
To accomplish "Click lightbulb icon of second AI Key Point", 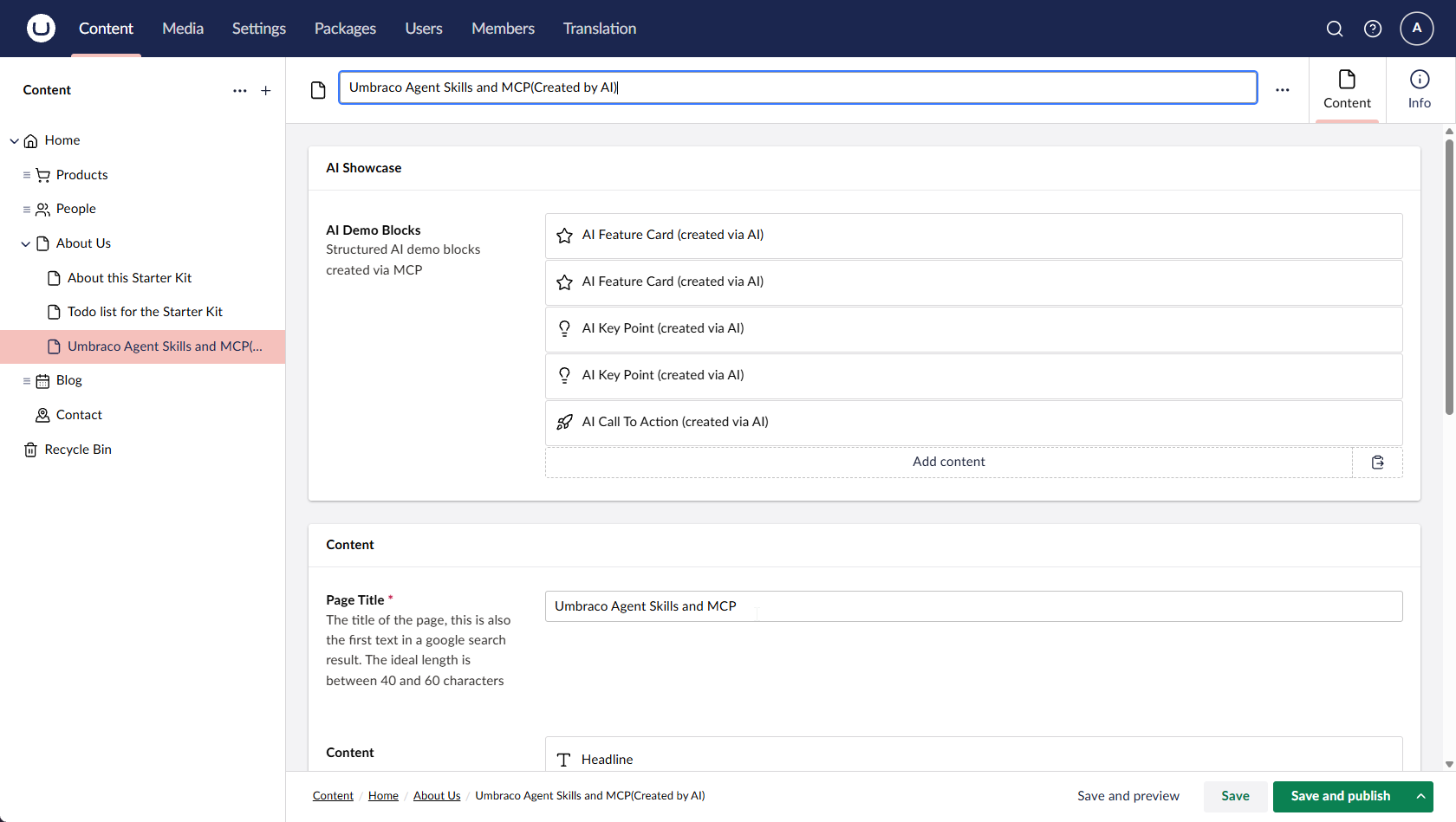I will pyautogui.click(x=564, y=375).
